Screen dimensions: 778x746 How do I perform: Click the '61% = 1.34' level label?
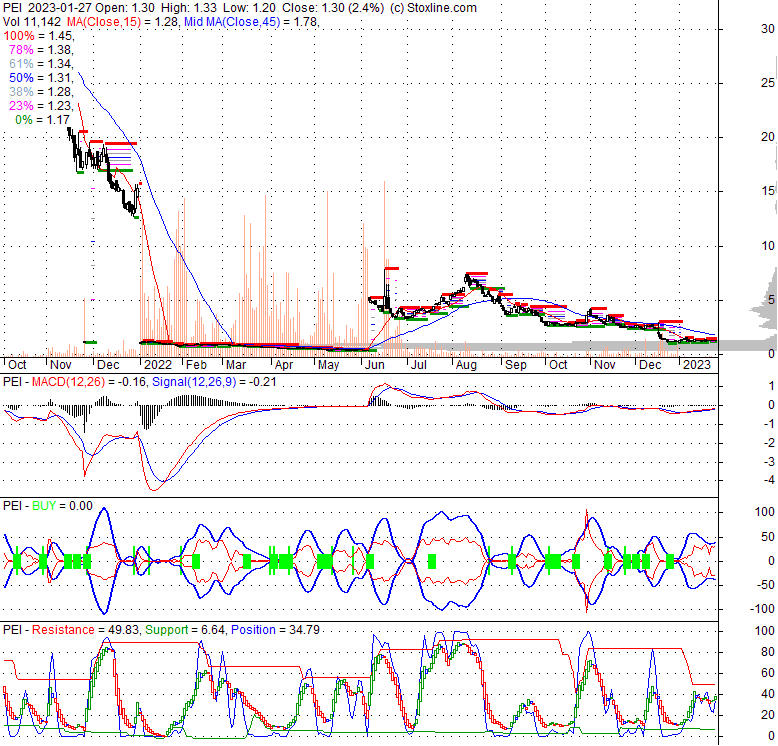point(41,63)
